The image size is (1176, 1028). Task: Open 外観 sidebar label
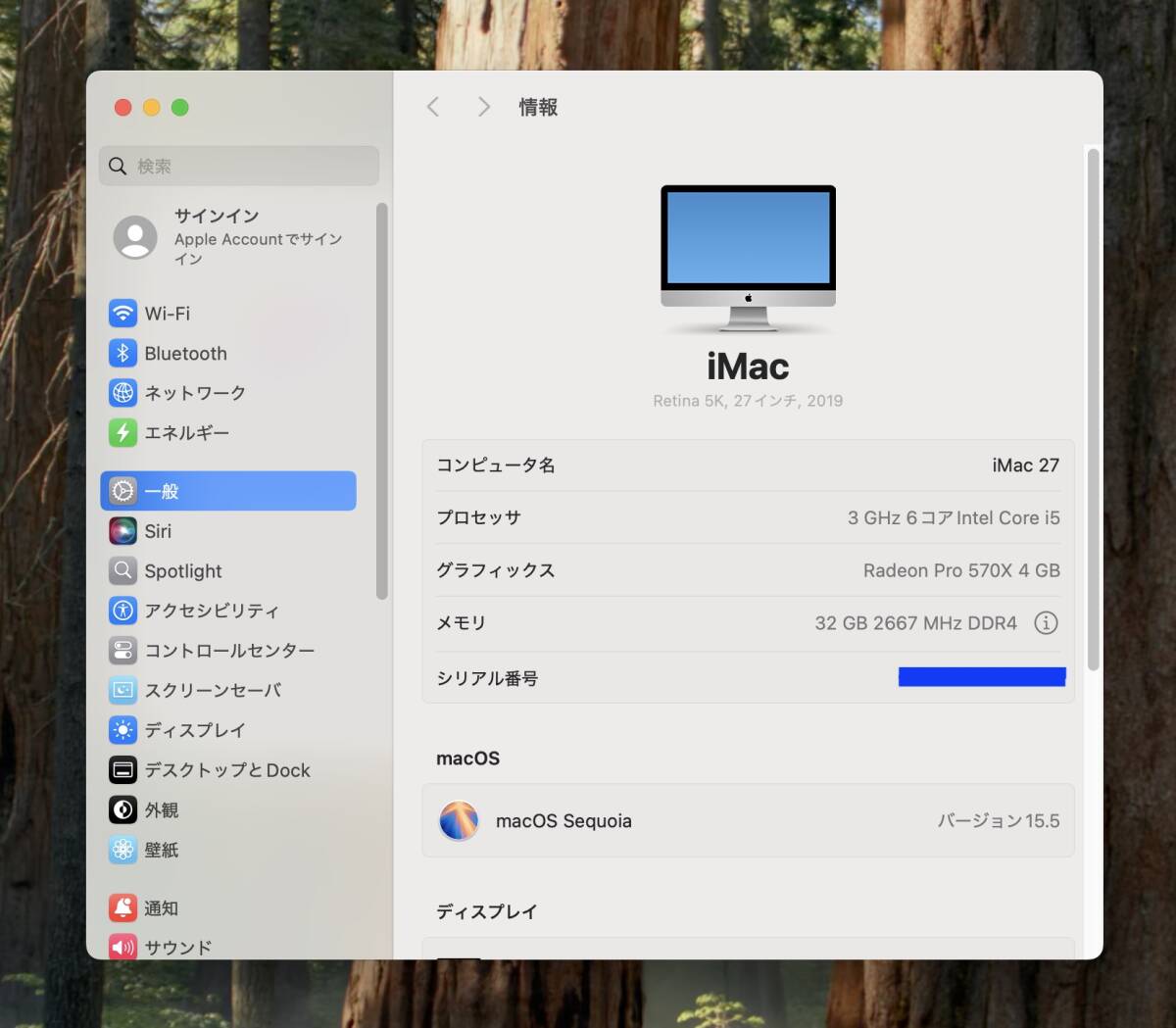pos(162,810)
